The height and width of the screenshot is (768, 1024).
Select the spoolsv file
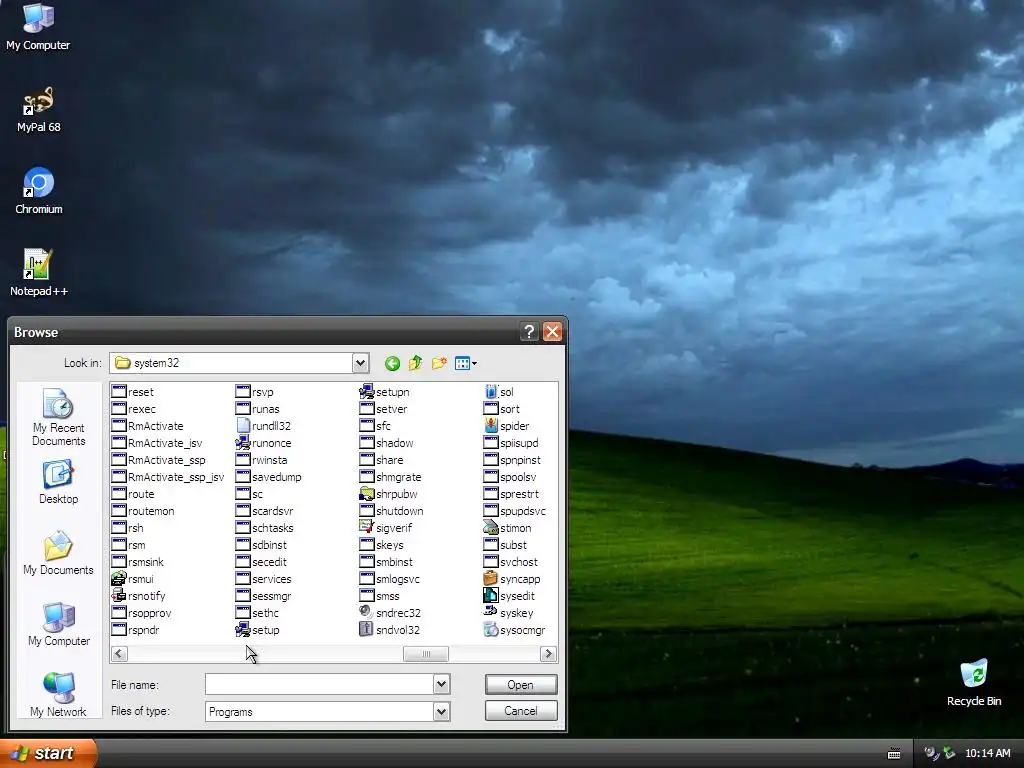pos(510,477)
